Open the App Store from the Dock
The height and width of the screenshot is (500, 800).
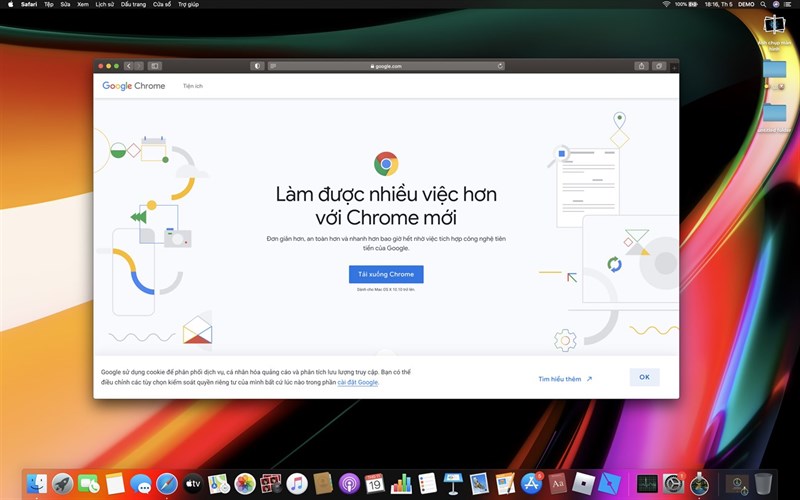tap(531, 484)
